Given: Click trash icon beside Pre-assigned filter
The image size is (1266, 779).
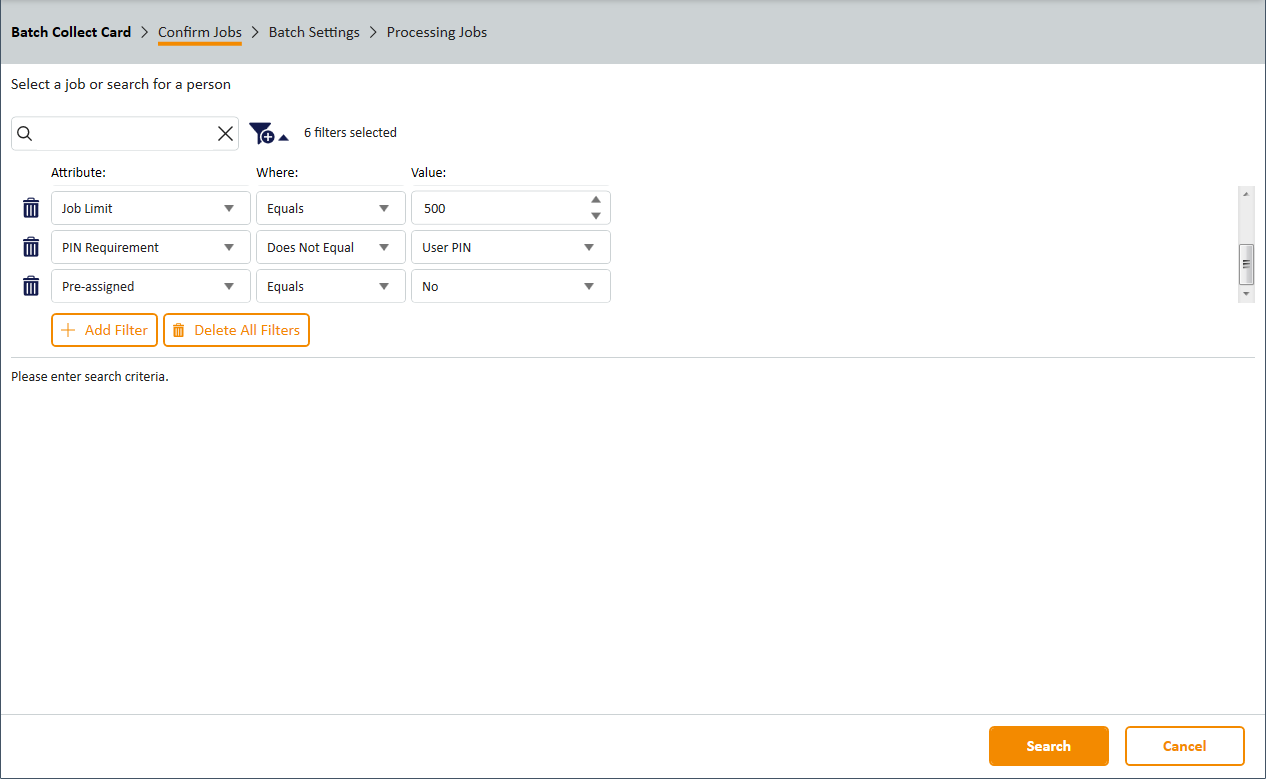Looking at the screenshot, I should tap(31, 286).
